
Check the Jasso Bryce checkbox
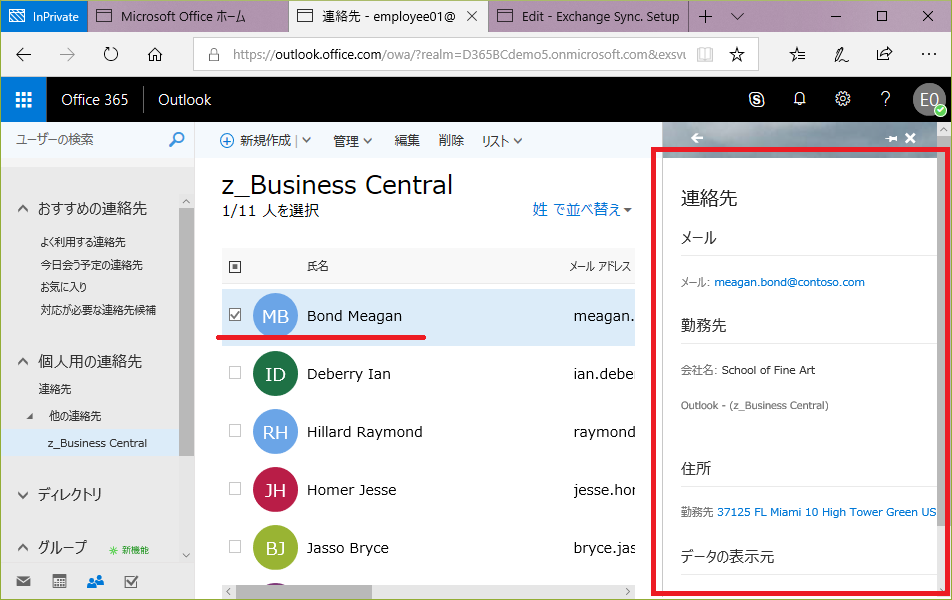click(x=235, y=547)
